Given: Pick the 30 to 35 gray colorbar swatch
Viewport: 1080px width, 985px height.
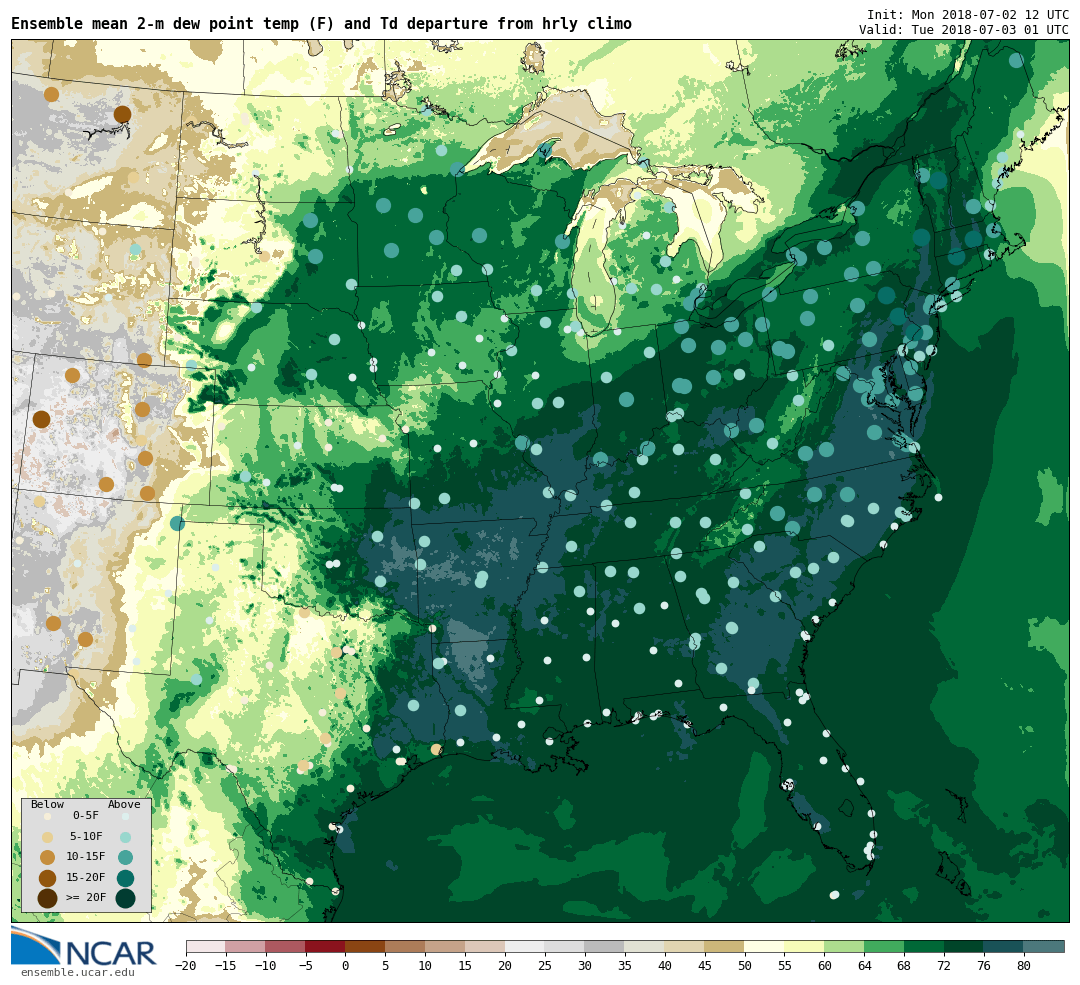Looking at the screenshot, I should (x=605, y=946).
